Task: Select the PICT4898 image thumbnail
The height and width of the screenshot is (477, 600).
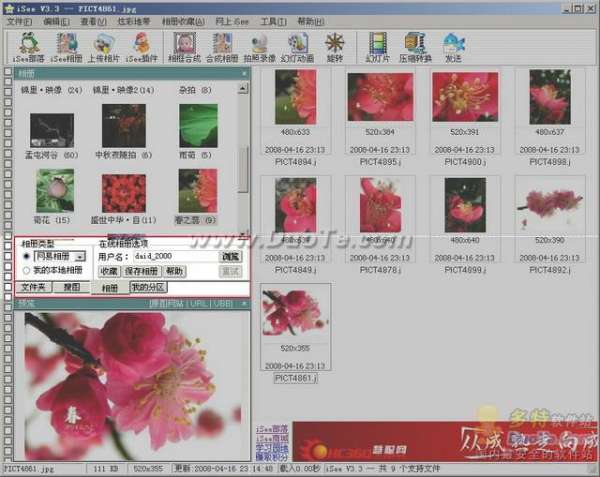Action: pos(550,97)
